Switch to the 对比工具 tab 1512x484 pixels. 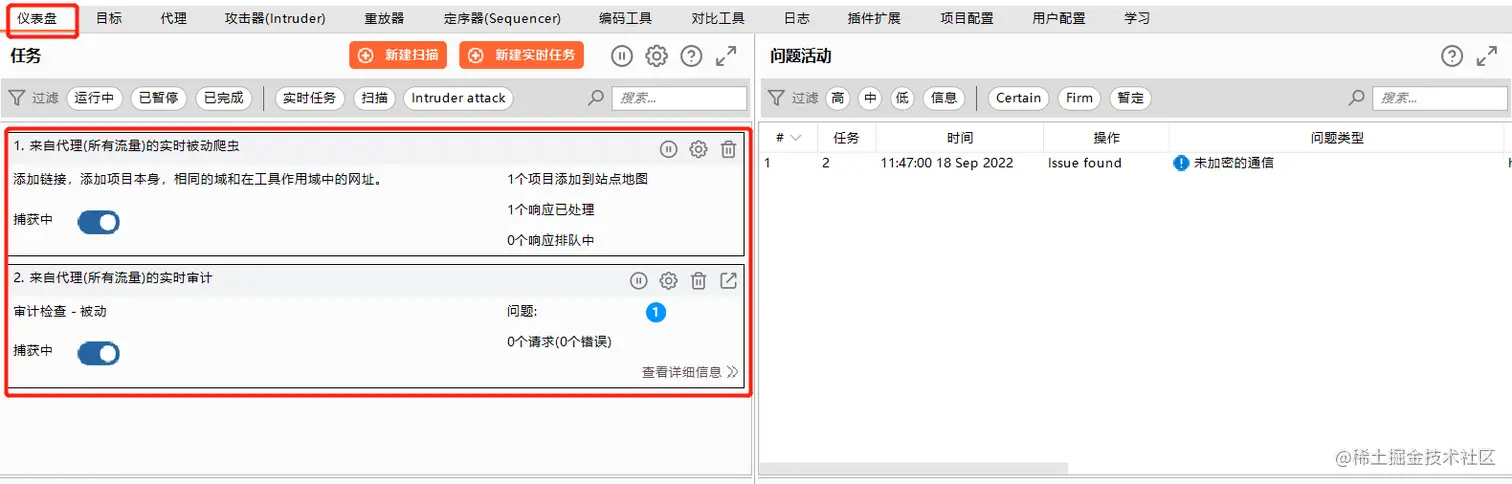click(x=718, y=19)
